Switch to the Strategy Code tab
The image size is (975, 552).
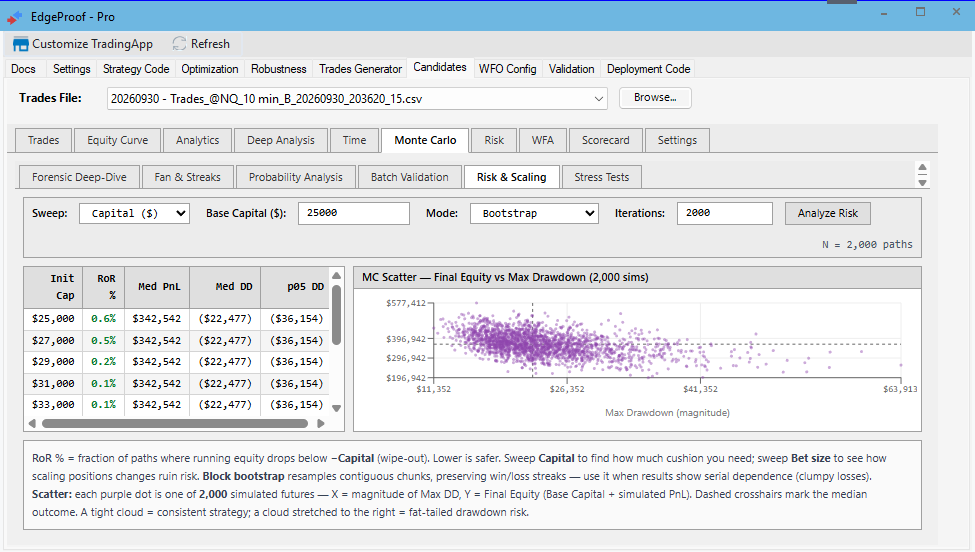(x=136, y=69)
